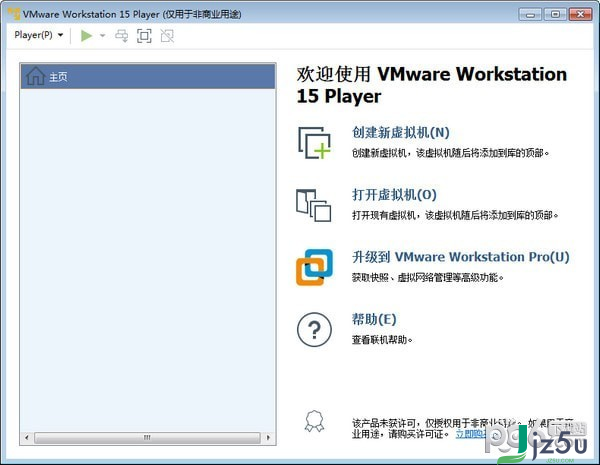Click the house icon beside 主页

pyautogui.click(x=36, y=76)
